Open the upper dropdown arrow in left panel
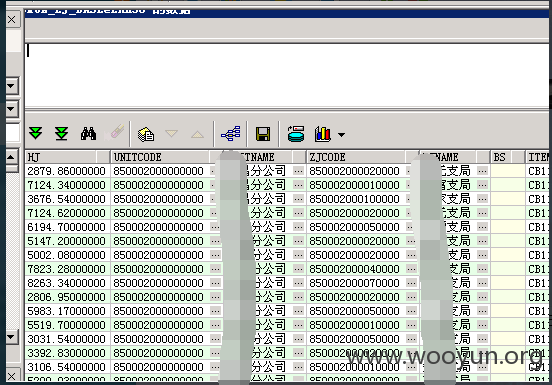The image size is (552, 385). pos(12,86)
